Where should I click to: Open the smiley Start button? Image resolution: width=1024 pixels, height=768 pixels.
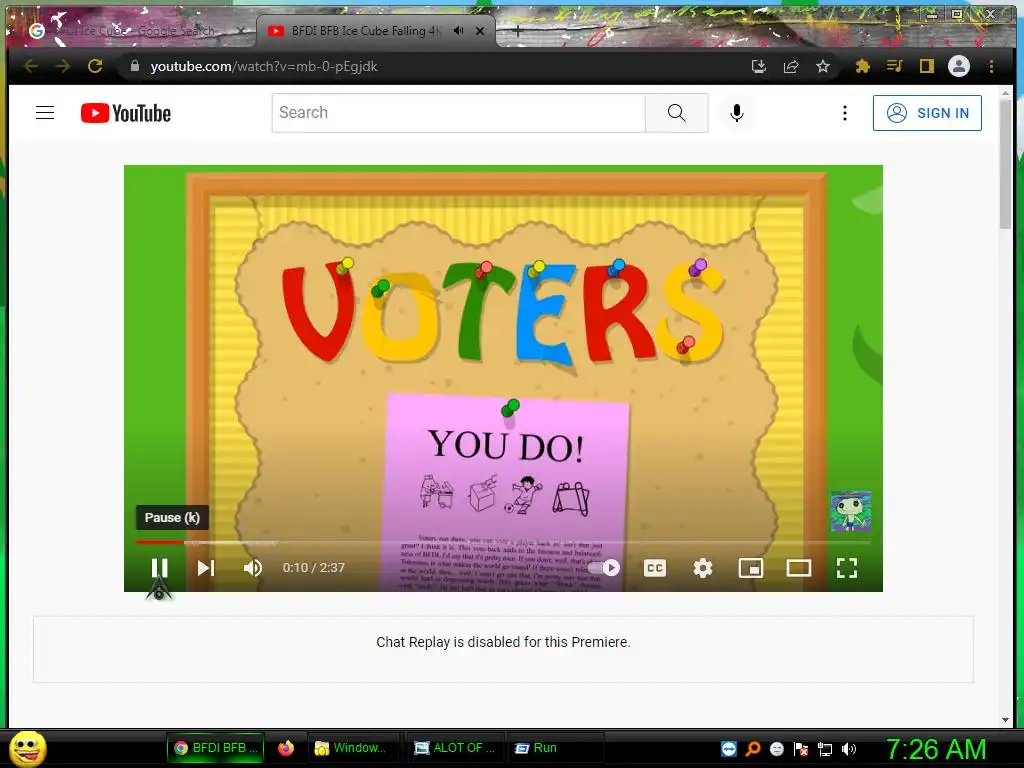pos(28,748)
